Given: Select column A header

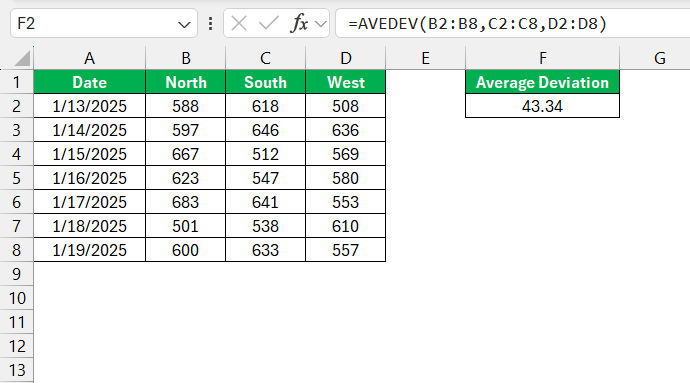Looking at the screenshot, I should point(89,58).
